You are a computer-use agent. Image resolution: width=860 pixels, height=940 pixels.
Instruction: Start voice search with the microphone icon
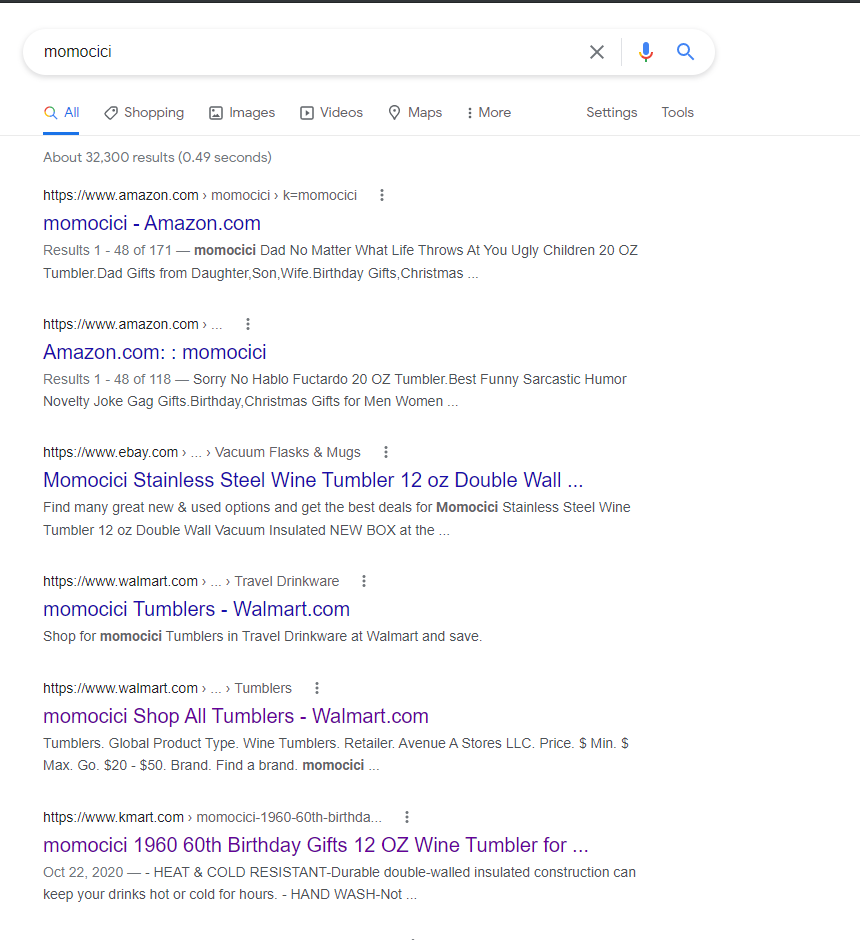tap(645, 52)
